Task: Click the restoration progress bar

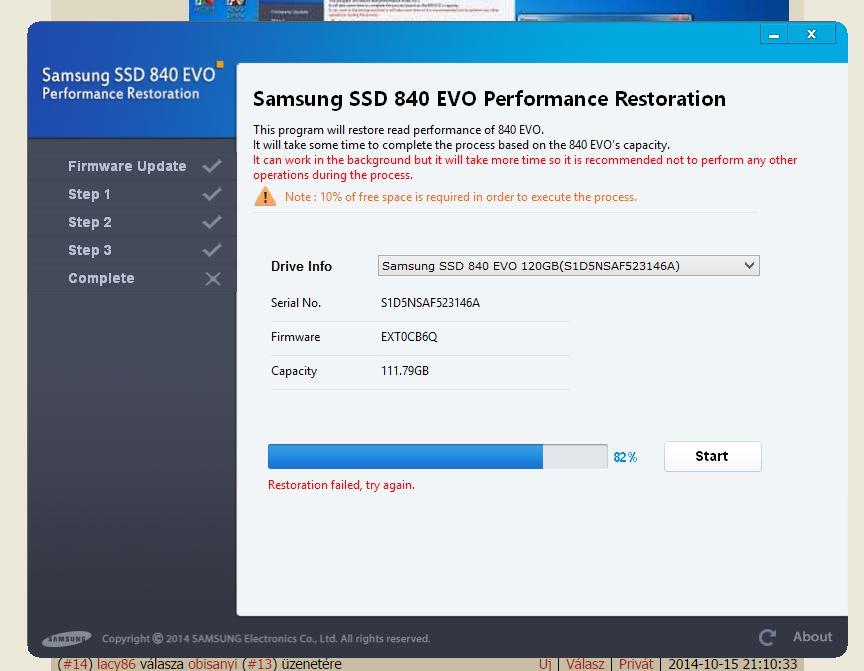Action: point(438,457)
